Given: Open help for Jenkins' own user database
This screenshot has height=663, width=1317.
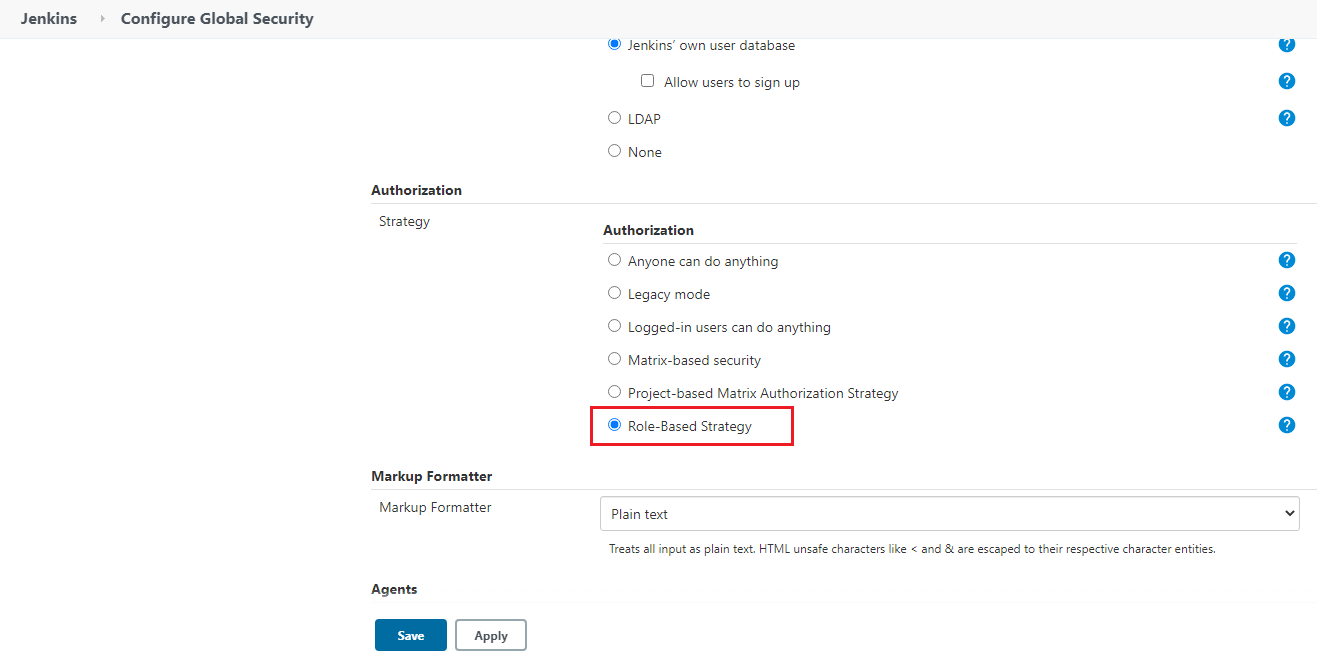Looking at the screenshot, I should [x=1287, y=44].
